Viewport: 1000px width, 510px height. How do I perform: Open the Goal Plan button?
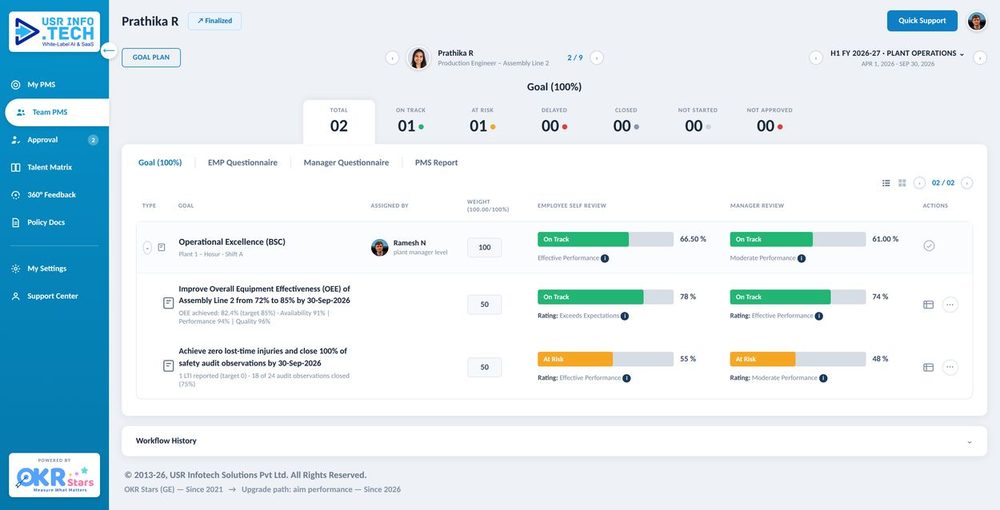151,57
